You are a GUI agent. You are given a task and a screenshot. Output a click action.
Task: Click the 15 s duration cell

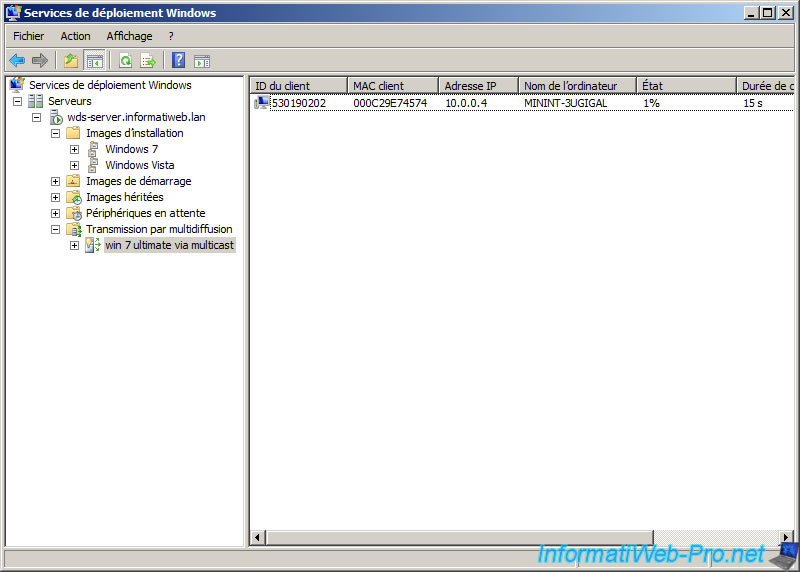pos(753,103)
